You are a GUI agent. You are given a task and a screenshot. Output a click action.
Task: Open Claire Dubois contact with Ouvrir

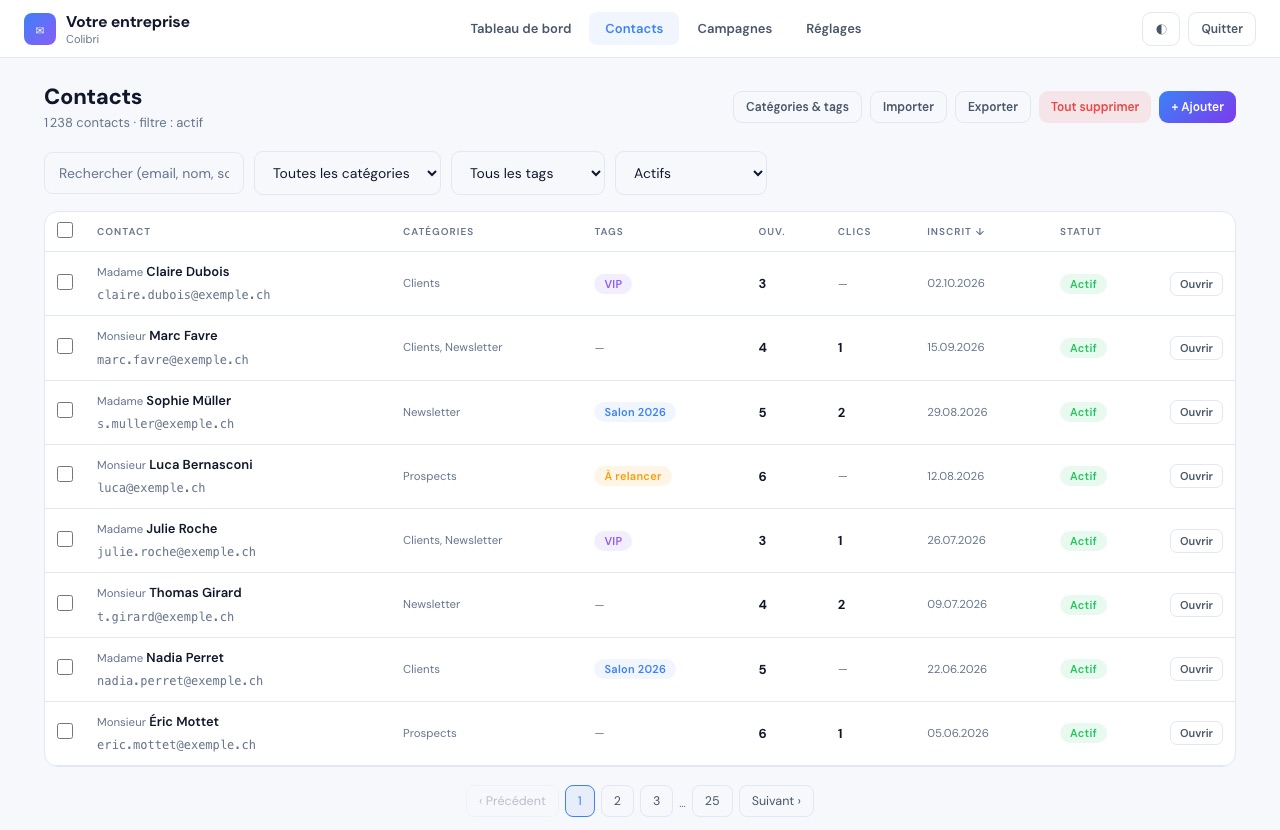1196,284
